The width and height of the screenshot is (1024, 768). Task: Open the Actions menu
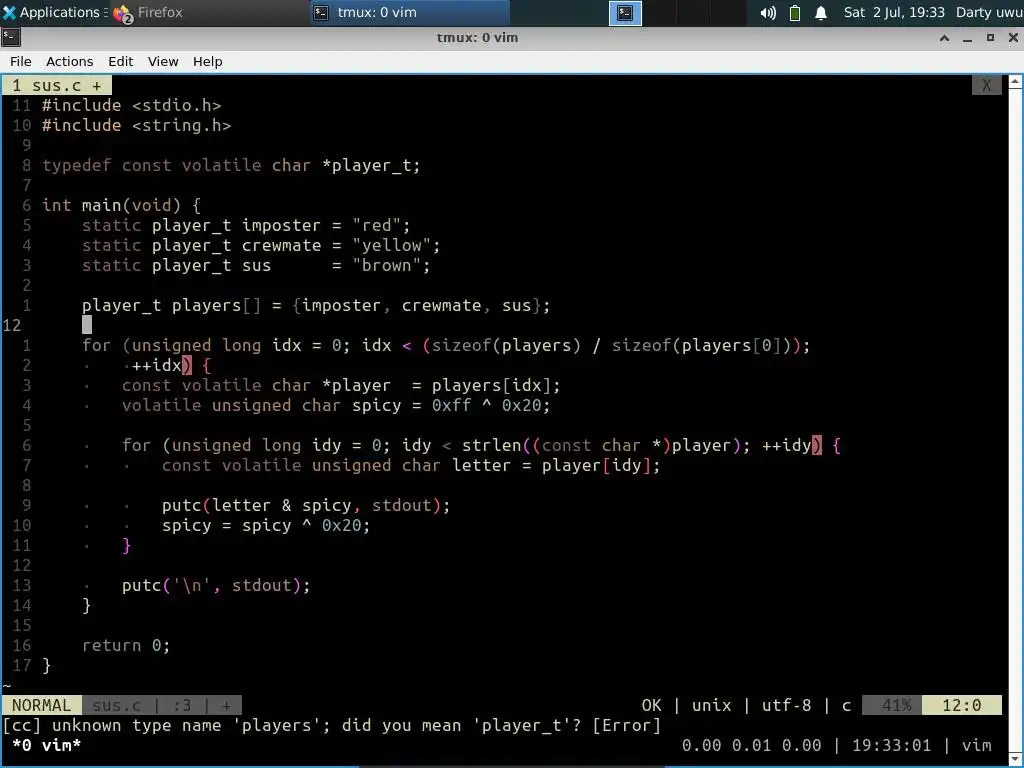(x=69, y=61)
